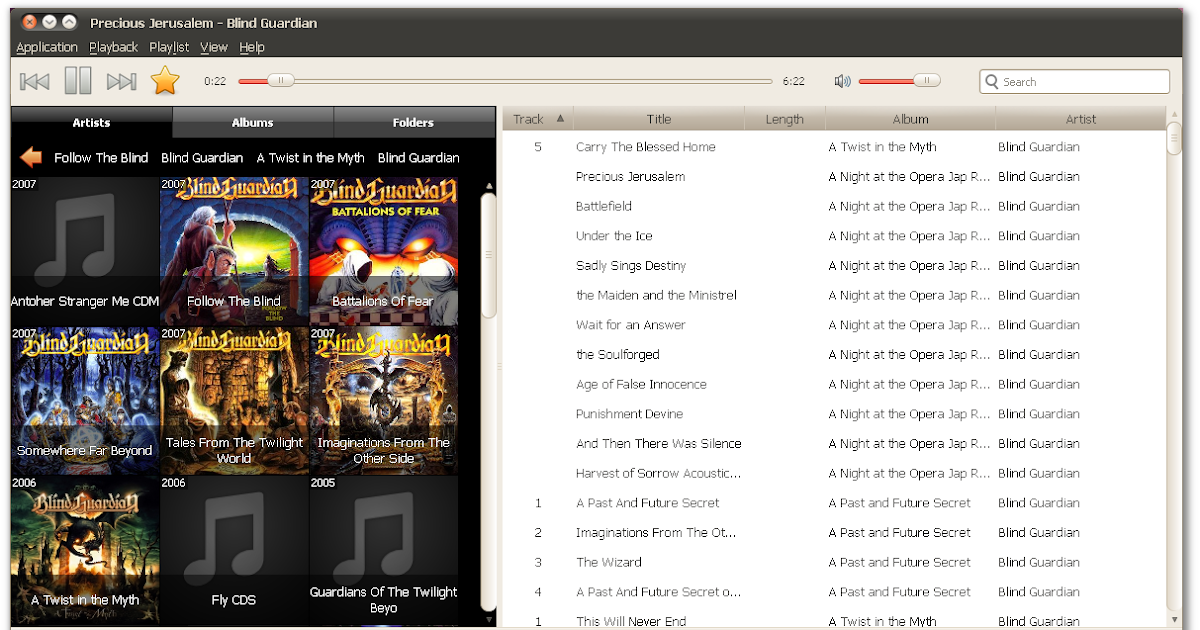
Task: Open Imaginations From The Other Side album
Action: (x=383, y=400)
